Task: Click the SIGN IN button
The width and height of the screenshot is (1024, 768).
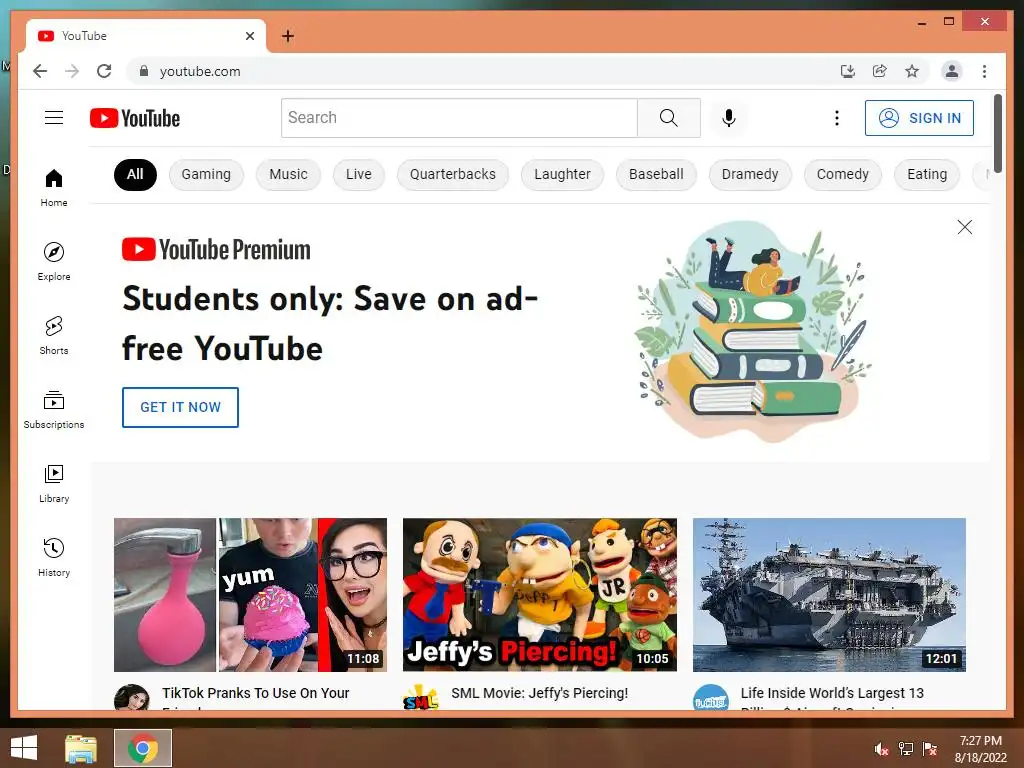Action: 919,118
